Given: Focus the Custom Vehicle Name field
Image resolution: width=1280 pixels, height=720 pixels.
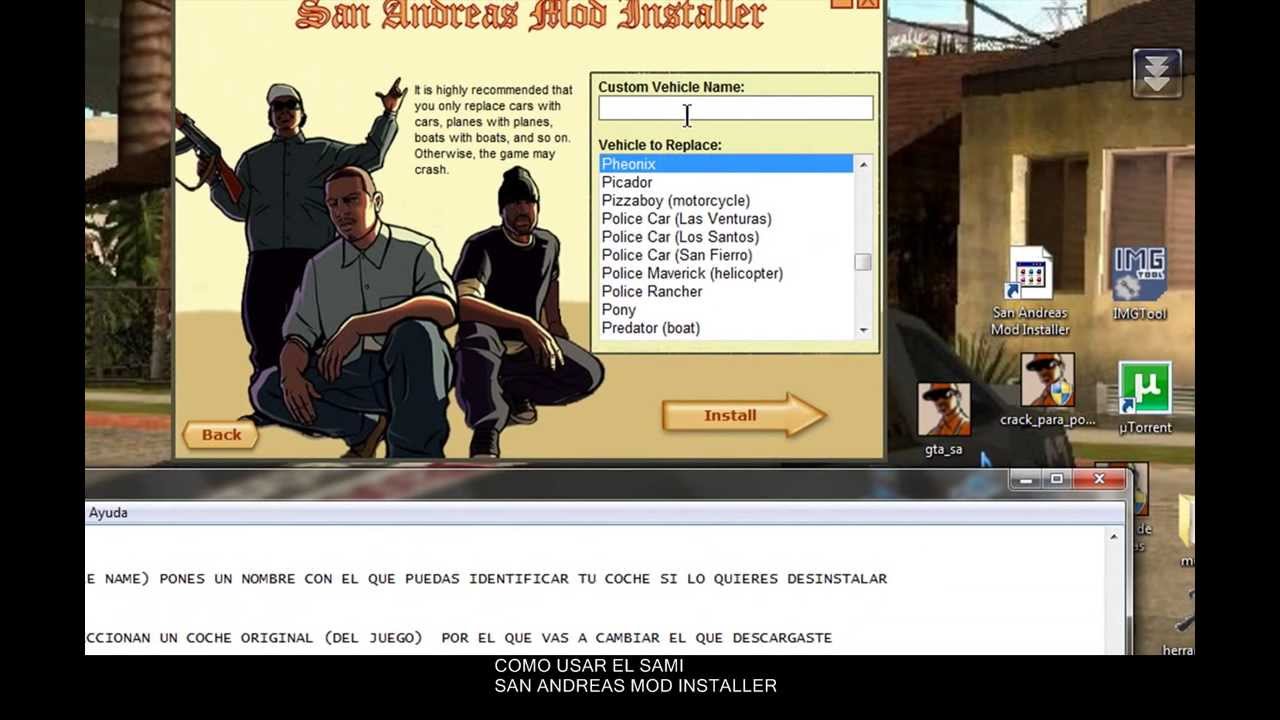Looking at the screenshot, I should 735,108.
